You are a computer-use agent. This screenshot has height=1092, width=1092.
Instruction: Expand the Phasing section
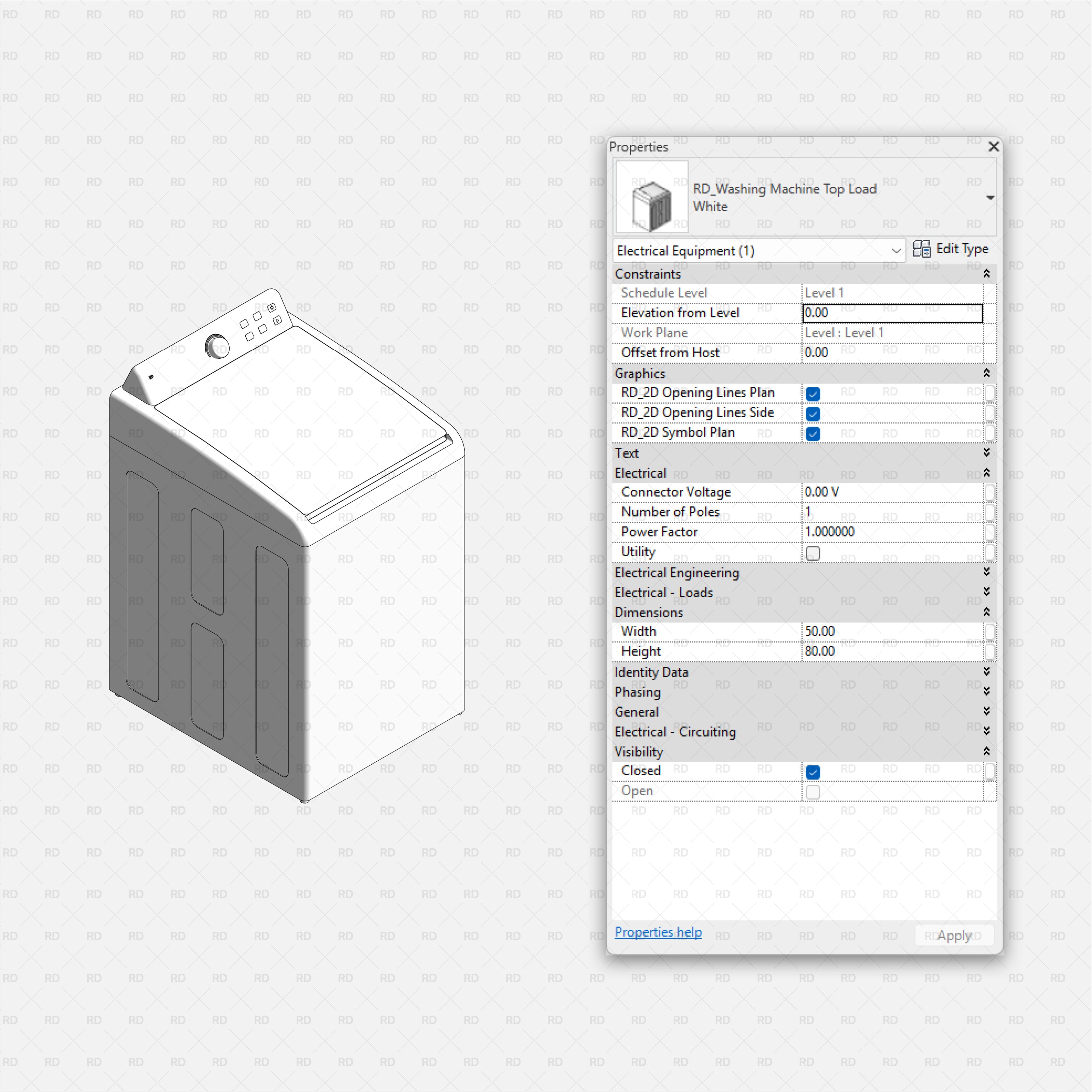pos(986,691)
